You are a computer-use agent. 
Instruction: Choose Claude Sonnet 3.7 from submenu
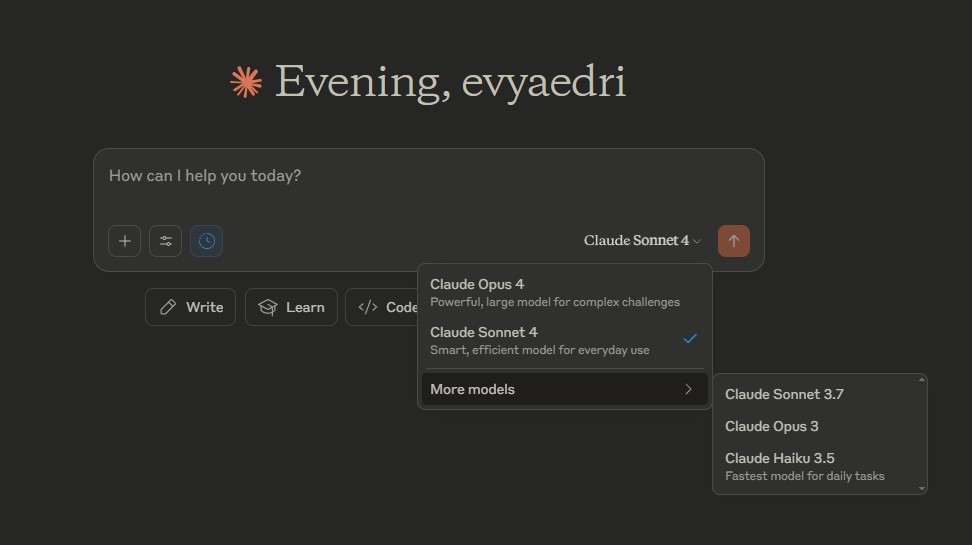pyautogui.click(x=816, y=394)
